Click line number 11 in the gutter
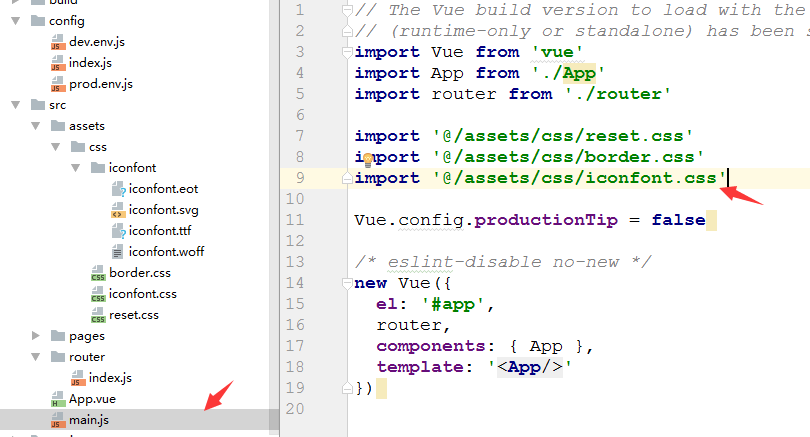Screen dimensions: 810x437 pos(294,199)
